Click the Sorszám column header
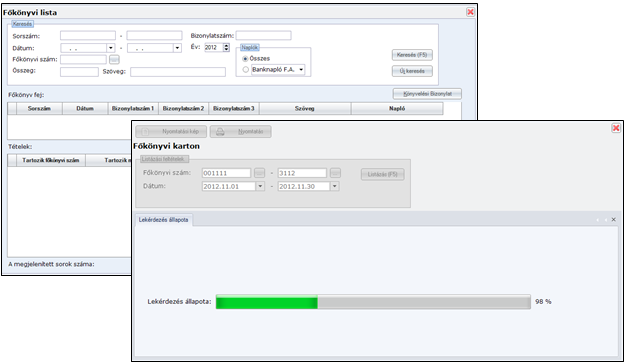 [x=39, y=109]
